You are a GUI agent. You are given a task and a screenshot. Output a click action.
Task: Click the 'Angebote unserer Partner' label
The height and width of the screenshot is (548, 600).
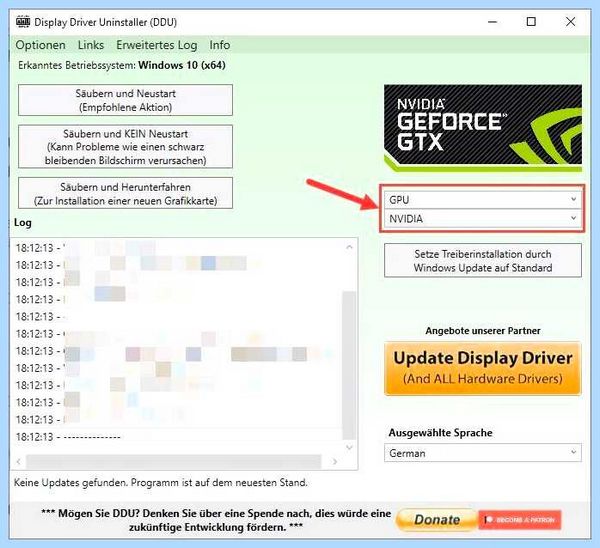483,331
